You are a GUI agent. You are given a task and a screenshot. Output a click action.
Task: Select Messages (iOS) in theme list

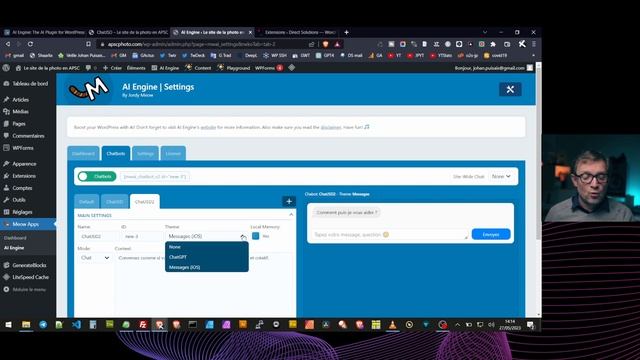207,267
